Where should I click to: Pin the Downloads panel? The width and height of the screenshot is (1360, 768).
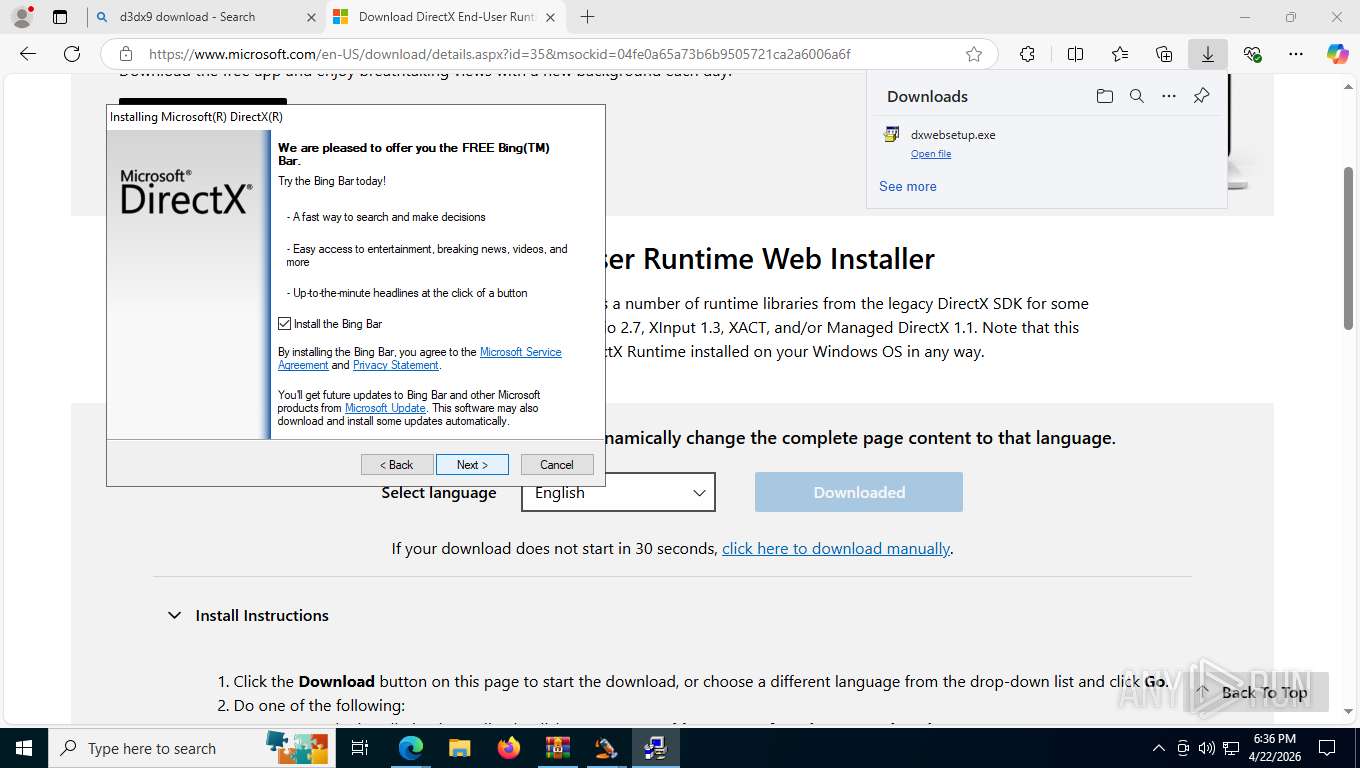[1202, 96]
